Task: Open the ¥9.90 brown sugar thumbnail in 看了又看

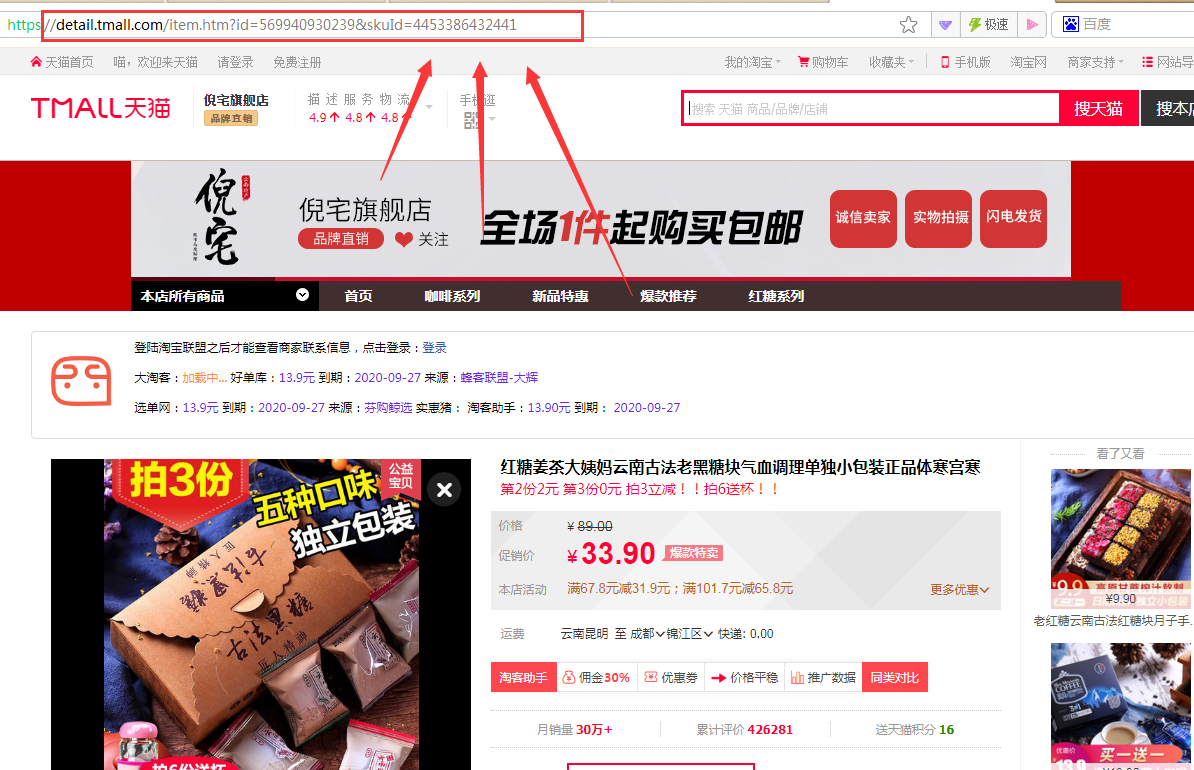Action: 1120,538
